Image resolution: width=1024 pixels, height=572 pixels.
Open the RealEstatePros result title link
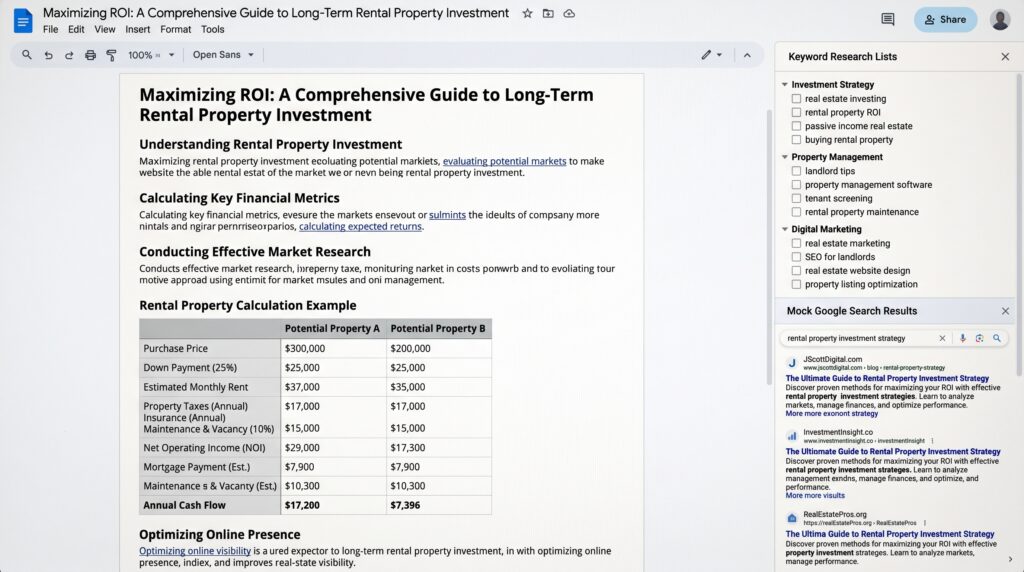click(889, 534)
